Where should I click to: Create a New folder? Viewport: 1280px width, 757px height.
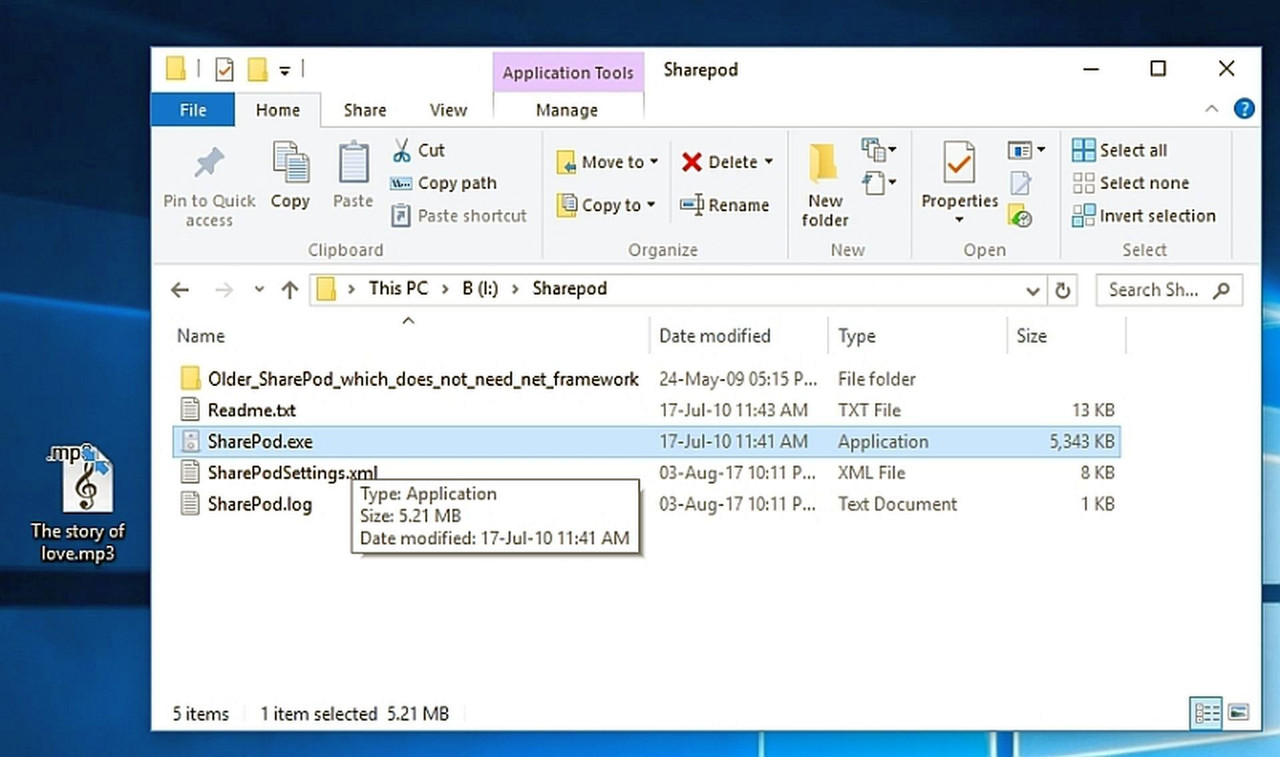point(824,185)
